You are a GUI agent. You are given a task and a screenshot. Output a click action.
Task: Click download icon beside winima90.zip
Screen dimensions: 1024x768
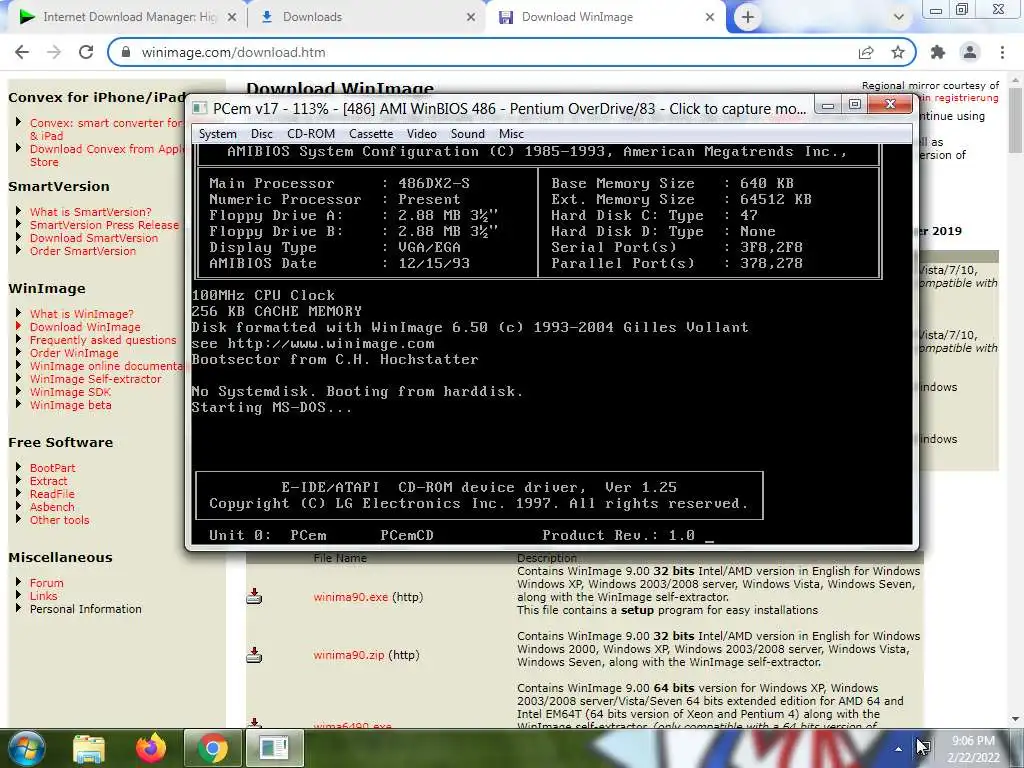pos(254,654)
